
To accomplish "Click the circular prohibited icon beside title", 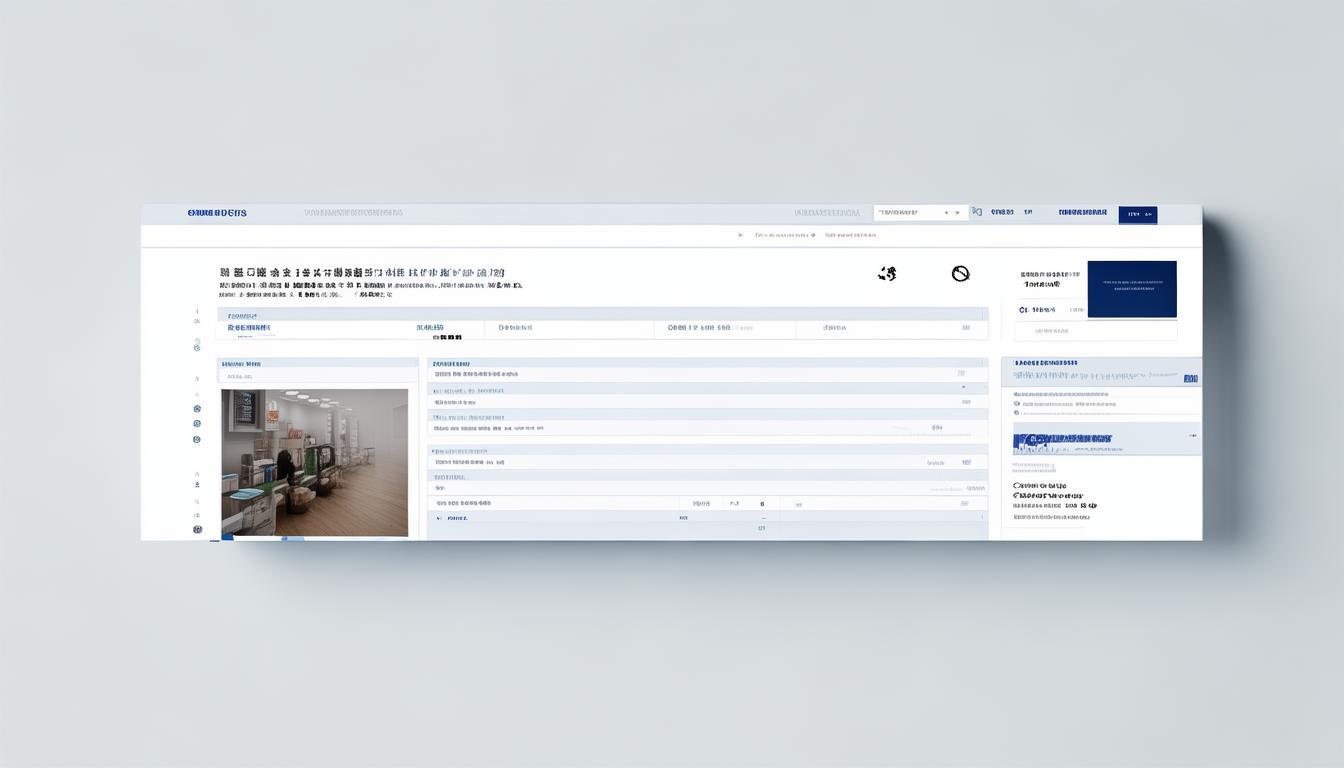I will [960, 273].
